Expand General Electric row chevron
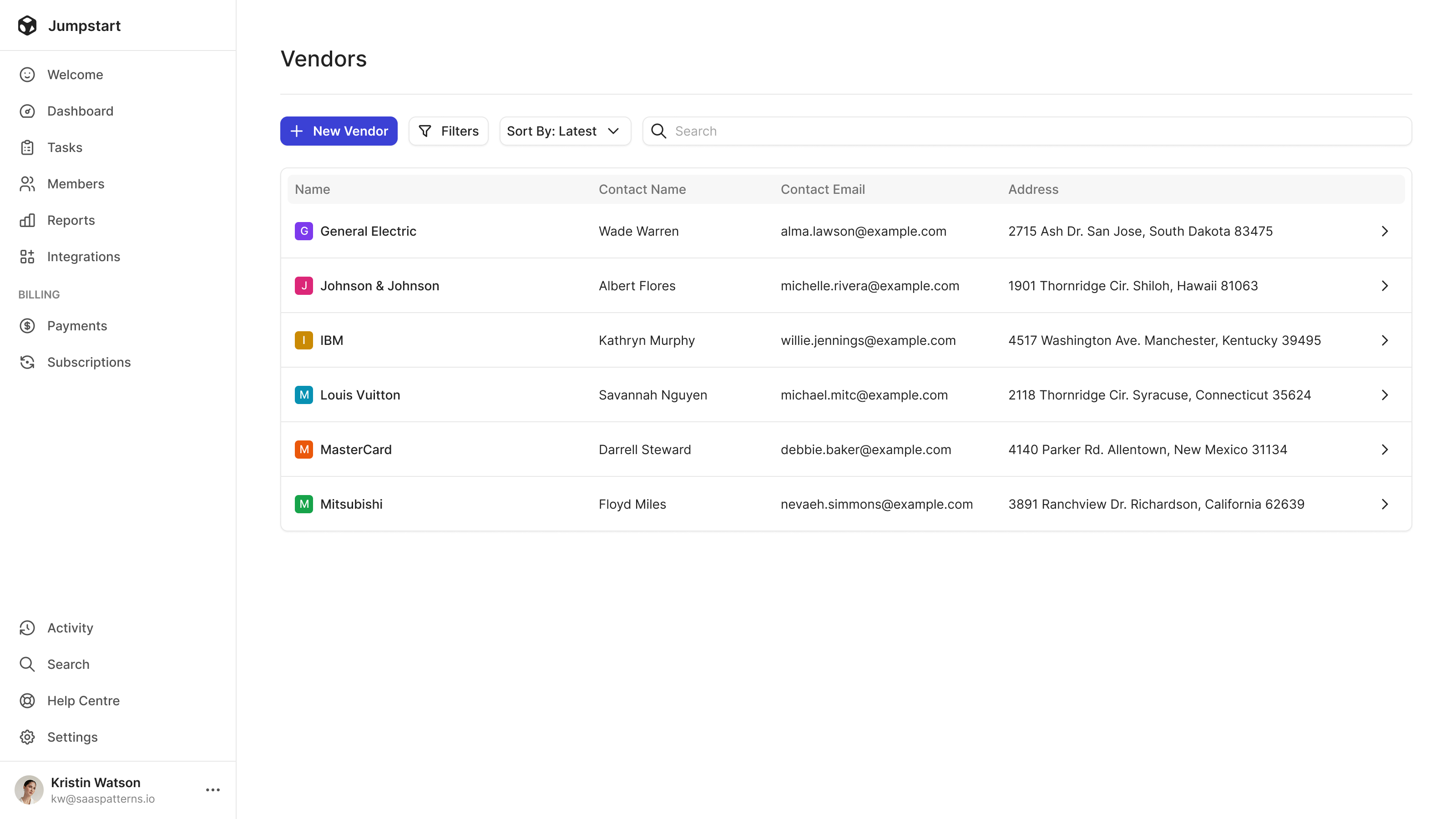Image resolution: width=1456 pixels, height=819 pixels. [x=1385, y=231]
